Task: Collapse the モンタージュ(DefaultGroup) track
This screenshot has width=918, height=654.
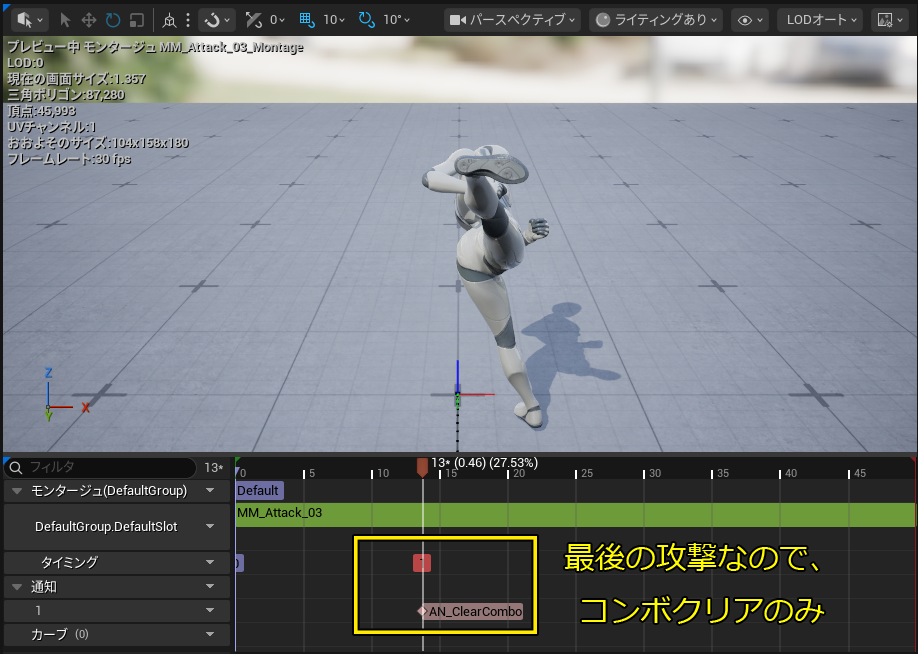Action: coord(17,491)
